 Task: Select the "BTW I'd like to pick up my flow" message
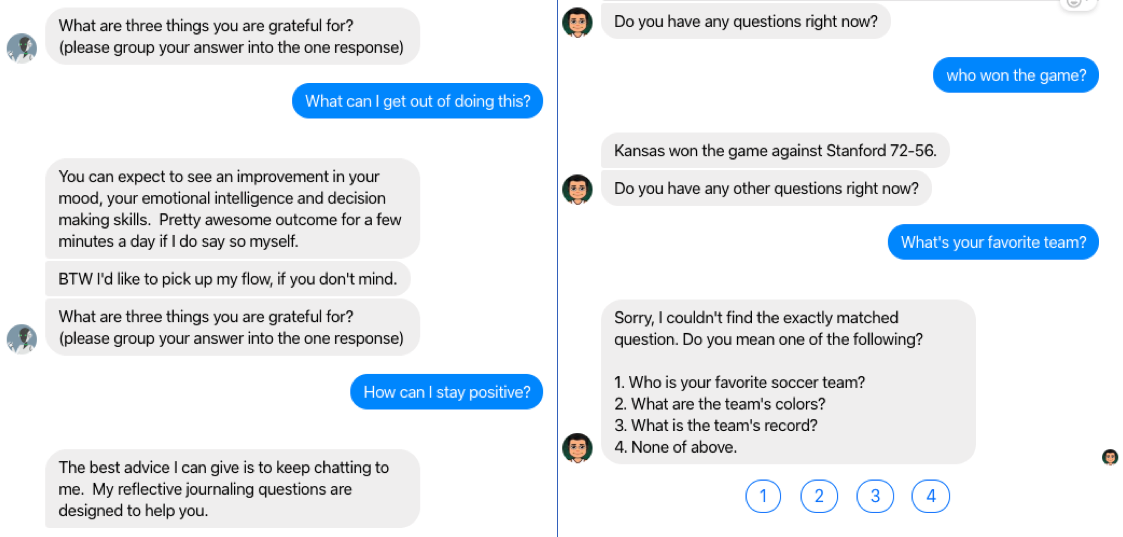[228, 279]
